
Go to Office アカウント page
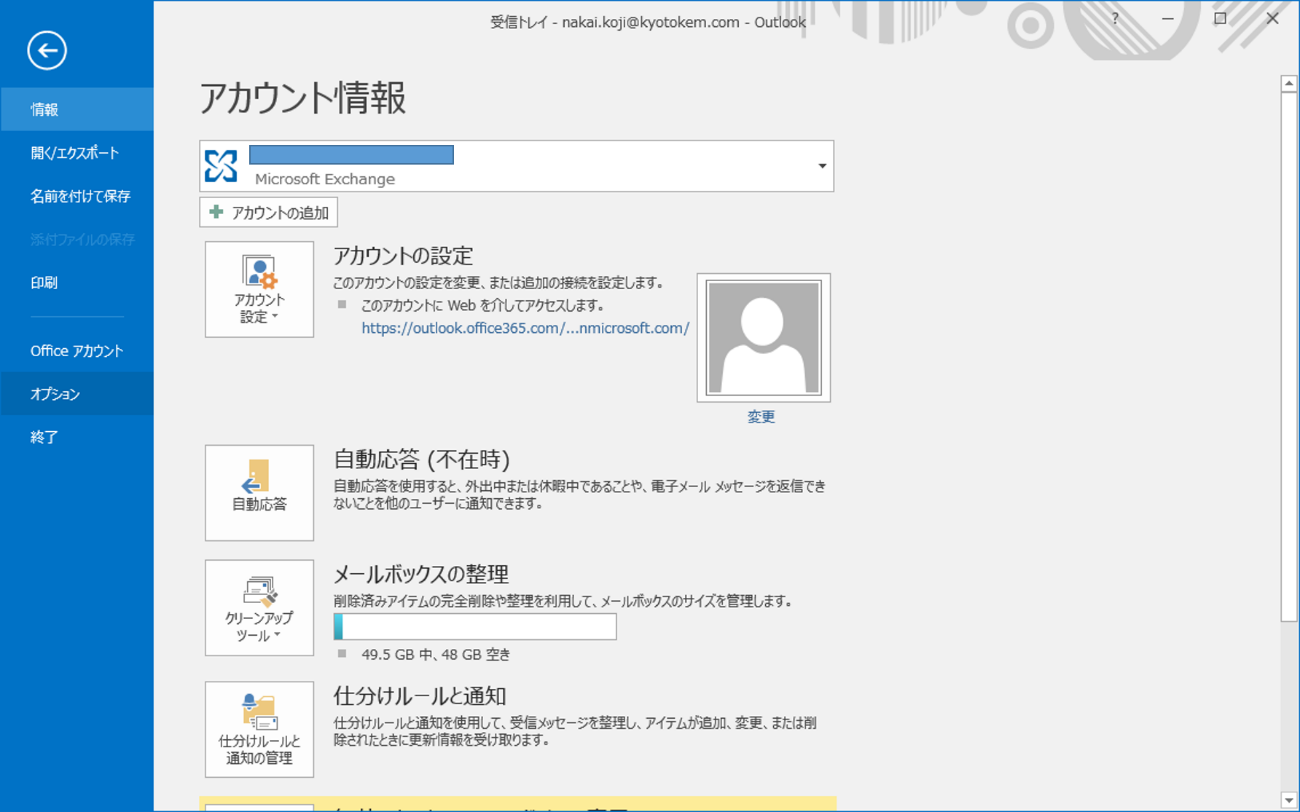tap(77, 351)
